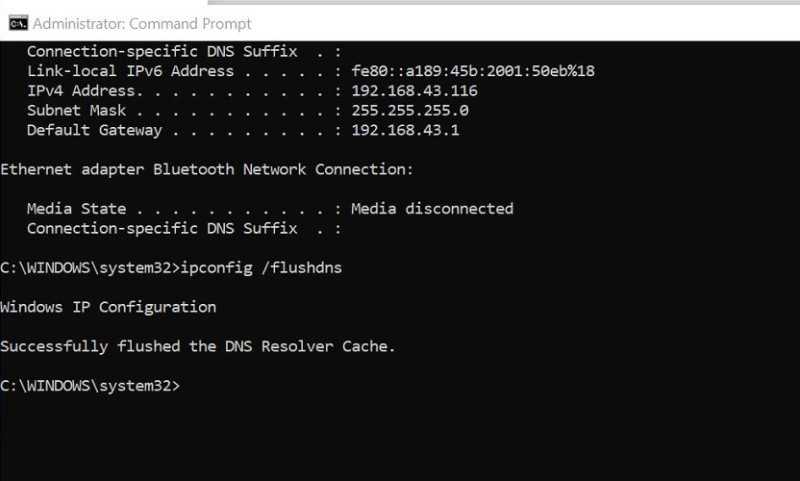Click the Link-local IPv6 Address label
This screenshot has height=481, width=800.
[131, 71]
